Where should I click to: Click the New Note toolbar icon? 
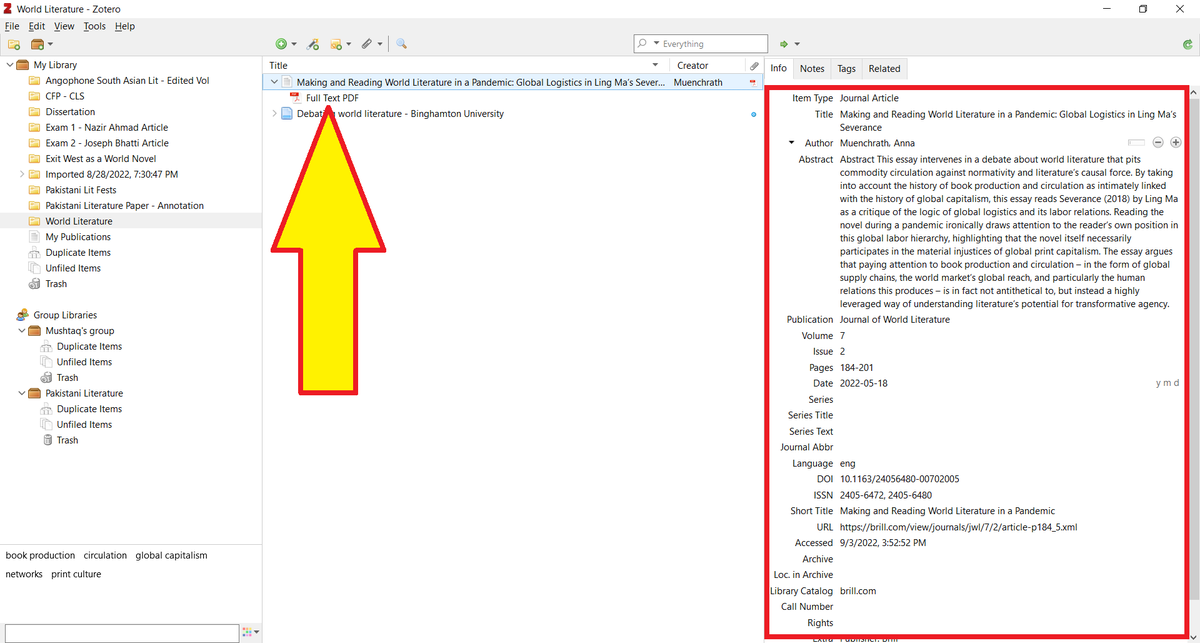tap(340, 44)
